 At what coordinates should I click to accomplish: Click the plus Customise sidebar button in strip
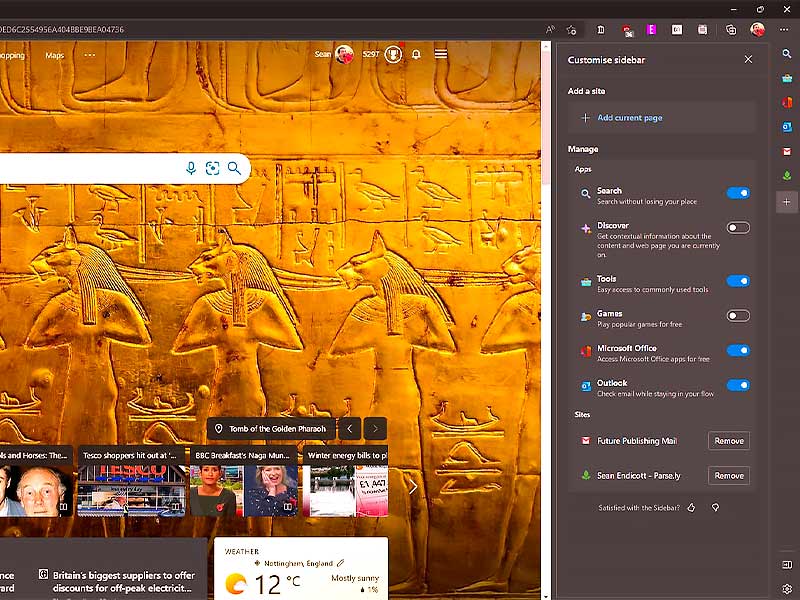(x=787, y=202)
